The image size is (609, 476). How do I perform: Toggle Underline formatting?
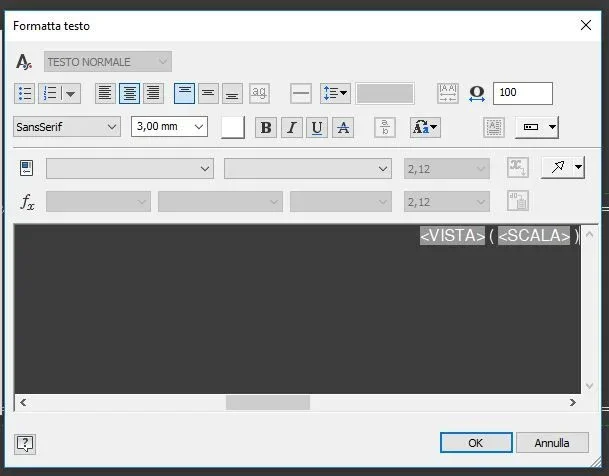pos(317,127)
